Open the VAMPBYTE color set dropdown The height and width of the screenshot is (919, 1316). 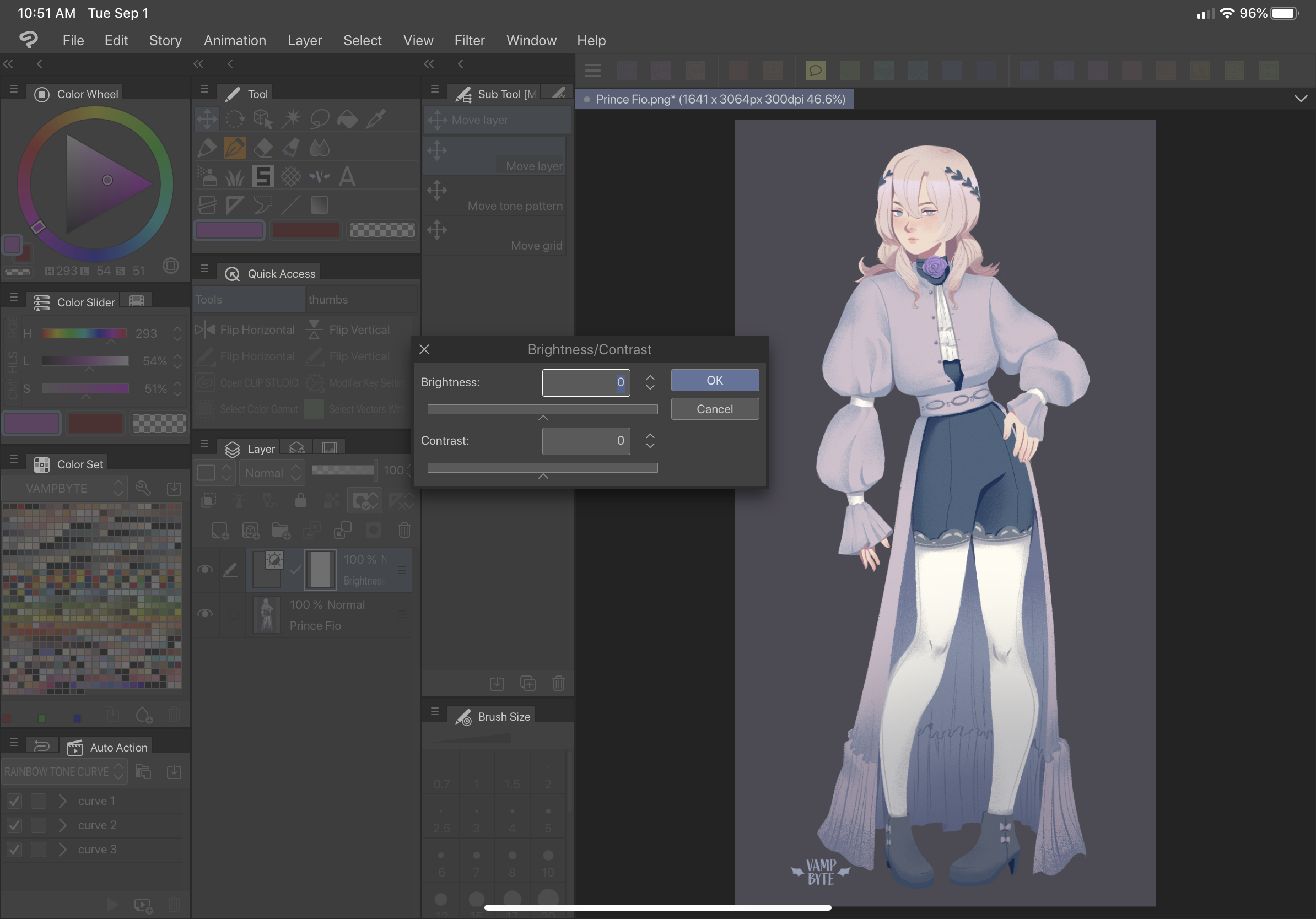(x=64, y=488)
